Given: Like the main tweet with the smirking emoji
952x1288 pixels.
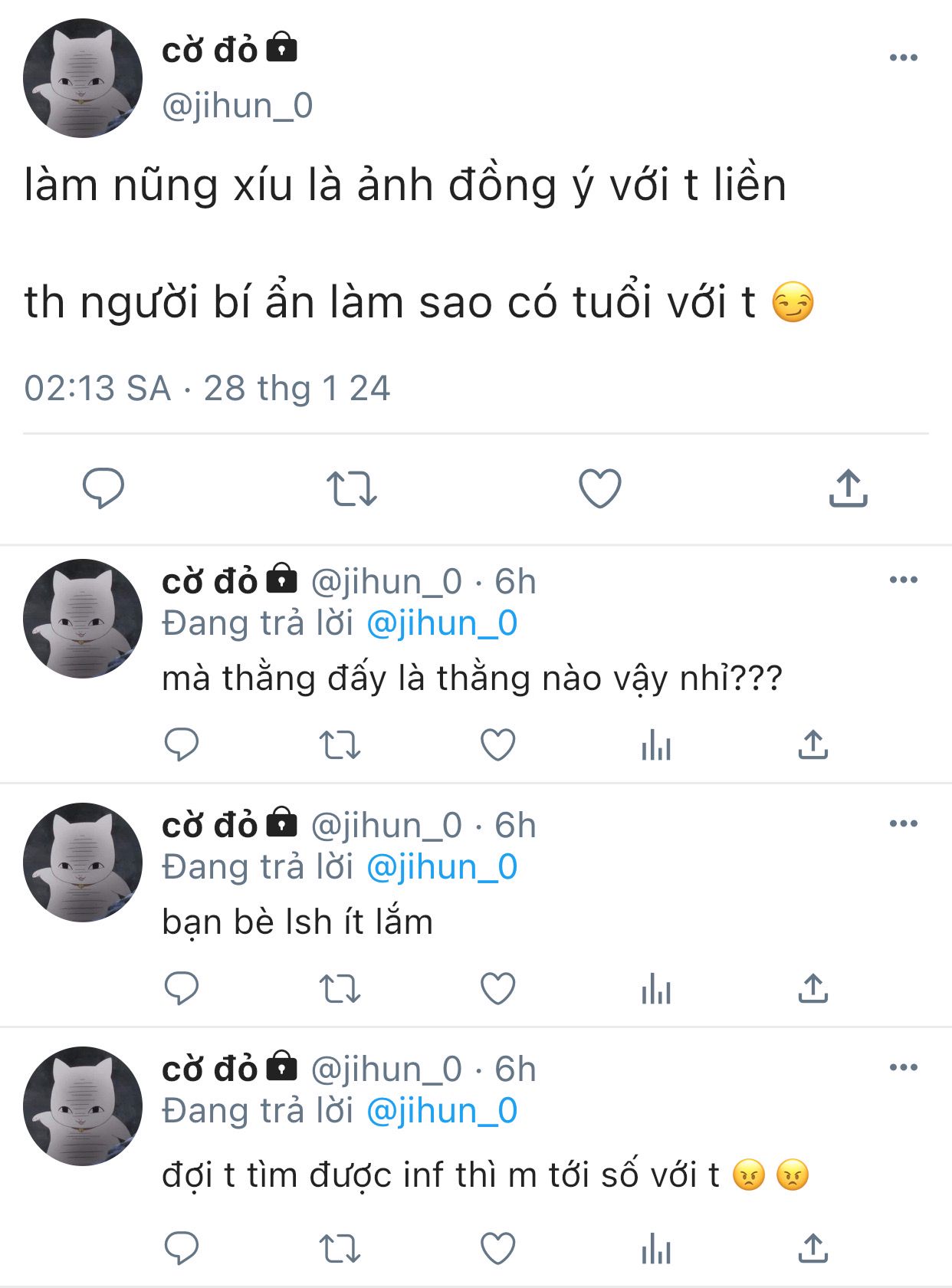Looking at the screenshot, I should 599,488.
